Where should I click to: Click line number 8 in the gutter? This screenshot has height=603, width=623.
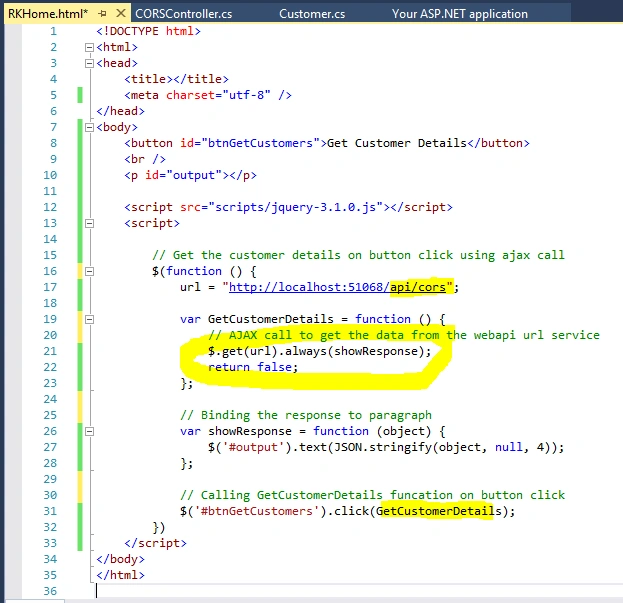click(54, 143)
